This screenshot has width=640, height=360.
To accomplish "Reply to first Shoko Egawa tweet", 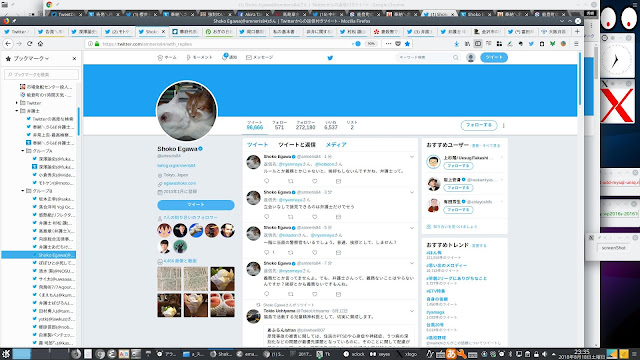I will click(267, 181).
